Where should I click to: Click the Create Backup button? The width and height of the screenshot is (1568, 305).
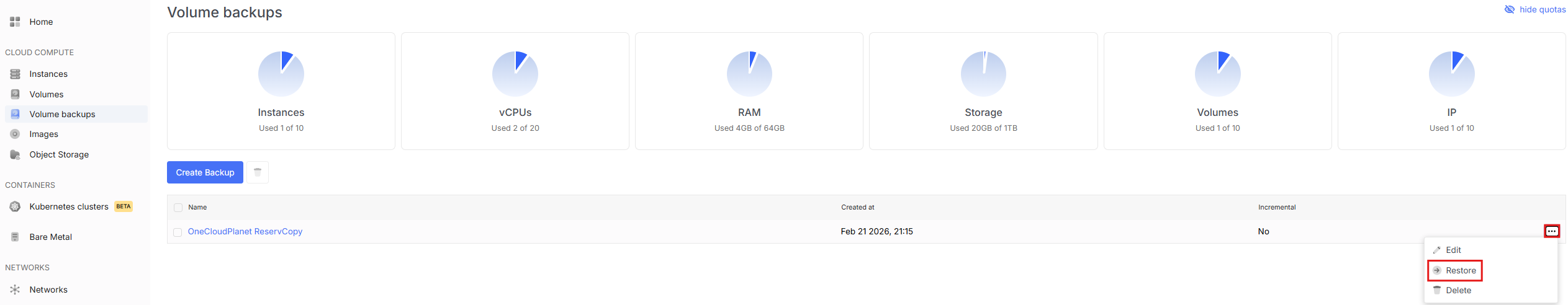(205, 172)
